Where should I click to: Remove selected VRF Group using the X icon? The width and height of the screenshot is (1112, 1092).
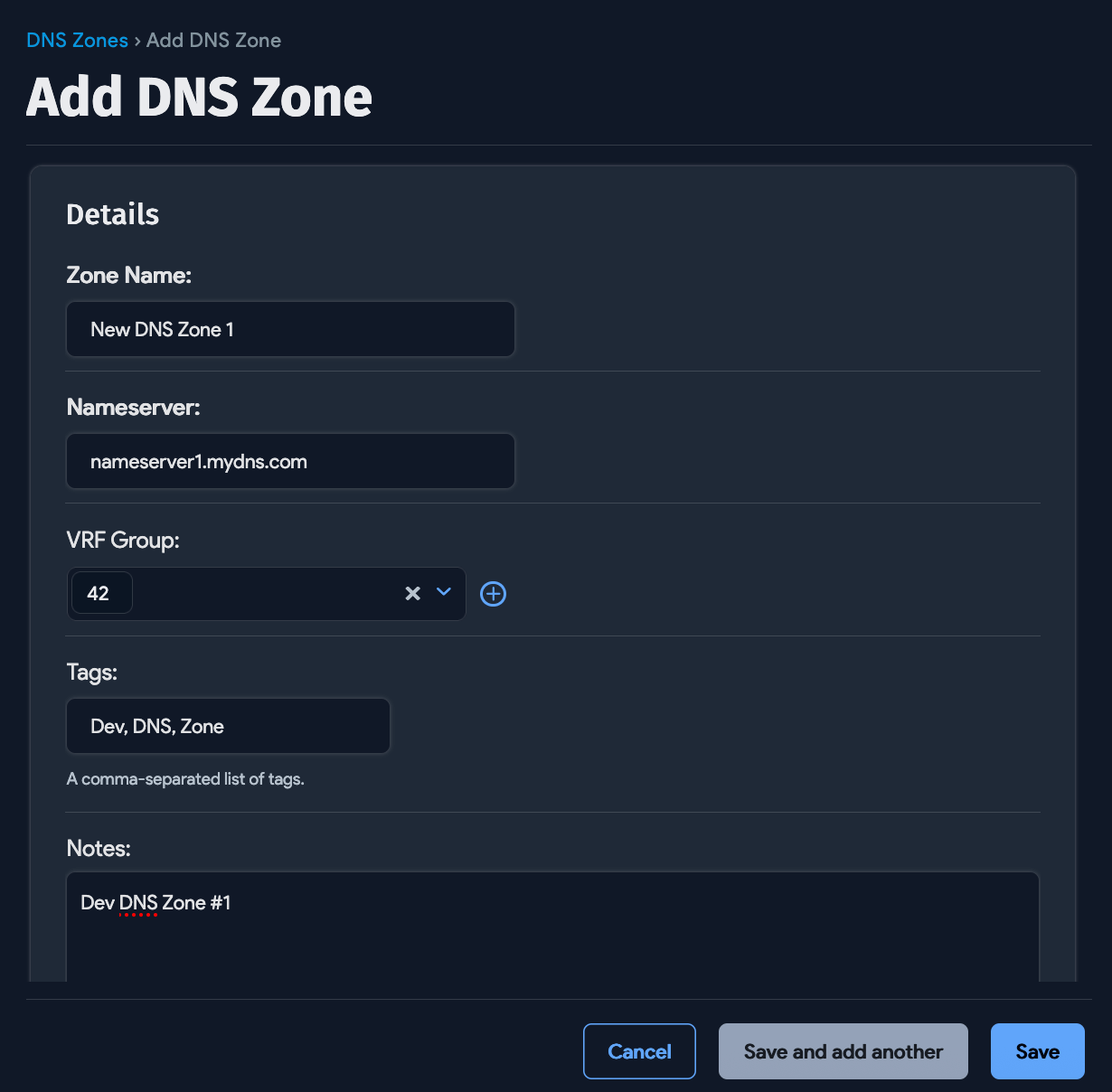(413, 593)
